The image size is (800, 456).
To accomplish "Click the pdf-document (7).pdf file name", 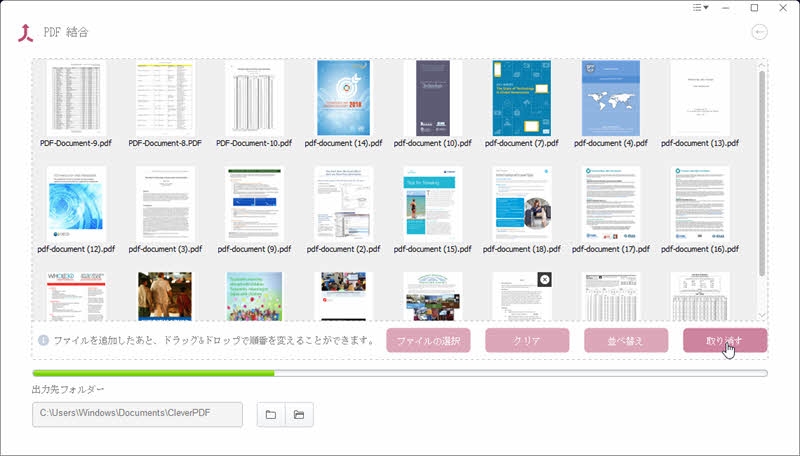I will [521, 143].
